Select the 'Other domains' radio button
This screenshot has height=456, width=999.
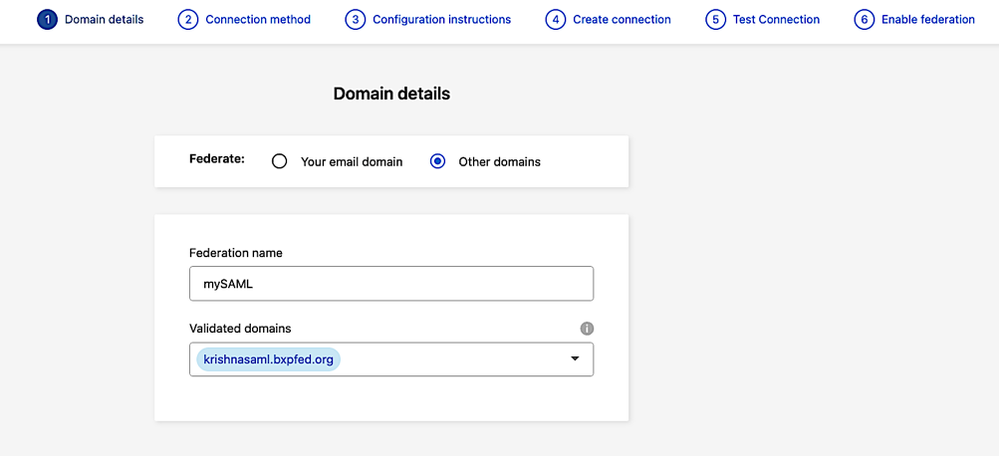tap(437, 161)
